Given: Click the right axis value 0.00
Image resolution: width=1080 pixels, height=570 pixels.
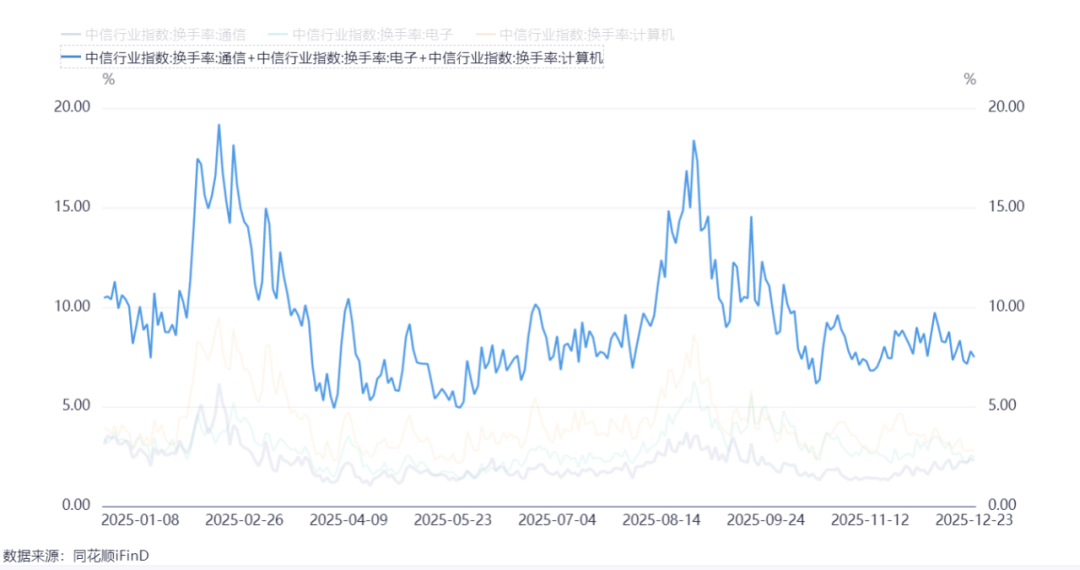Looking at the screenshot, I should [1003, 505].
